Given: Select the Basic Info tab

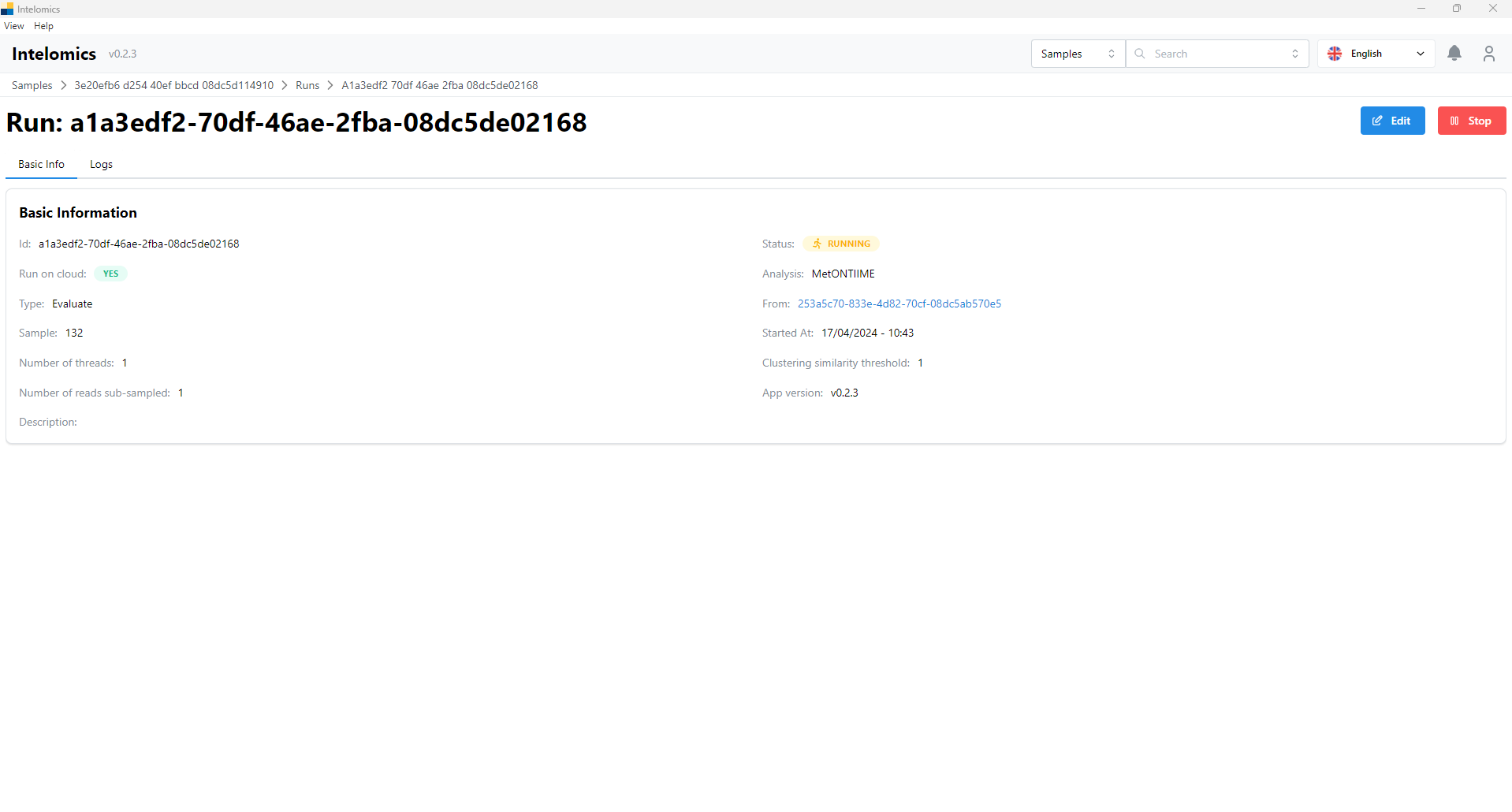Looking at the screenshot, I should tap(41, 164).
